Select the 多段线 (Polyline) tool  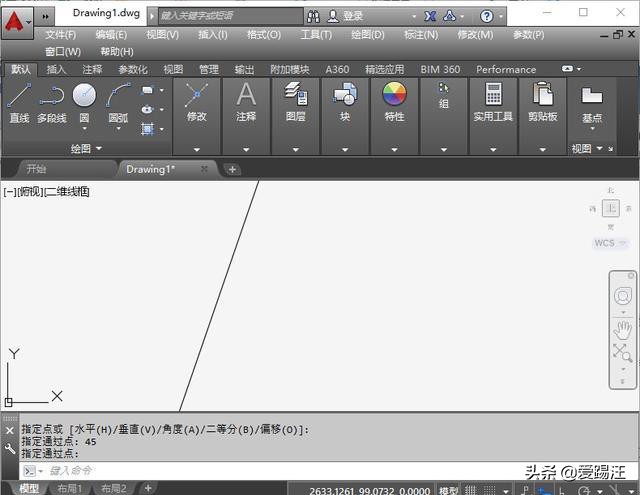pos(51,100)
